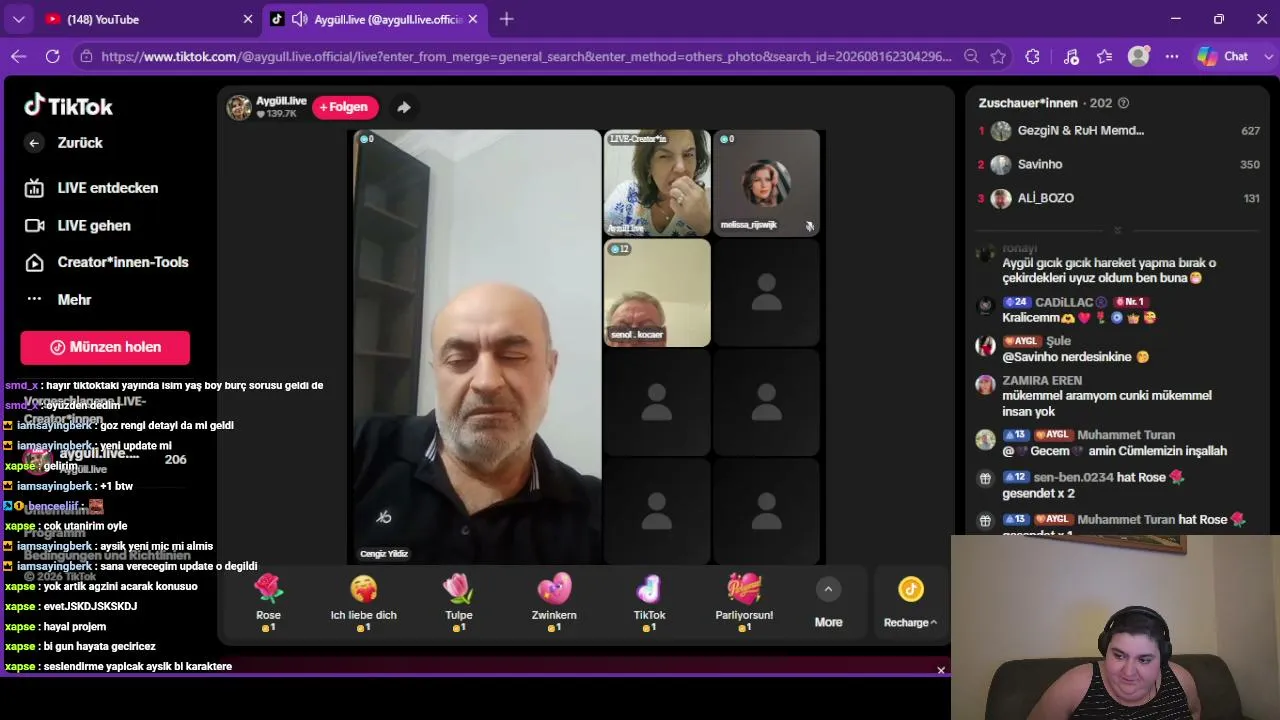Screen dimensions: 1280x720
Task: Restore down the browser window
Action: click(x=1219, y=19)
